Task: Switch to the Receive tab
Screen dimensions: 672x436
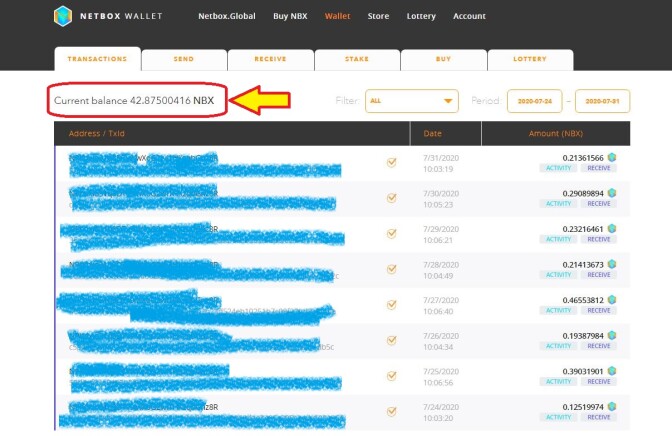Action: (x=270, y=60)
